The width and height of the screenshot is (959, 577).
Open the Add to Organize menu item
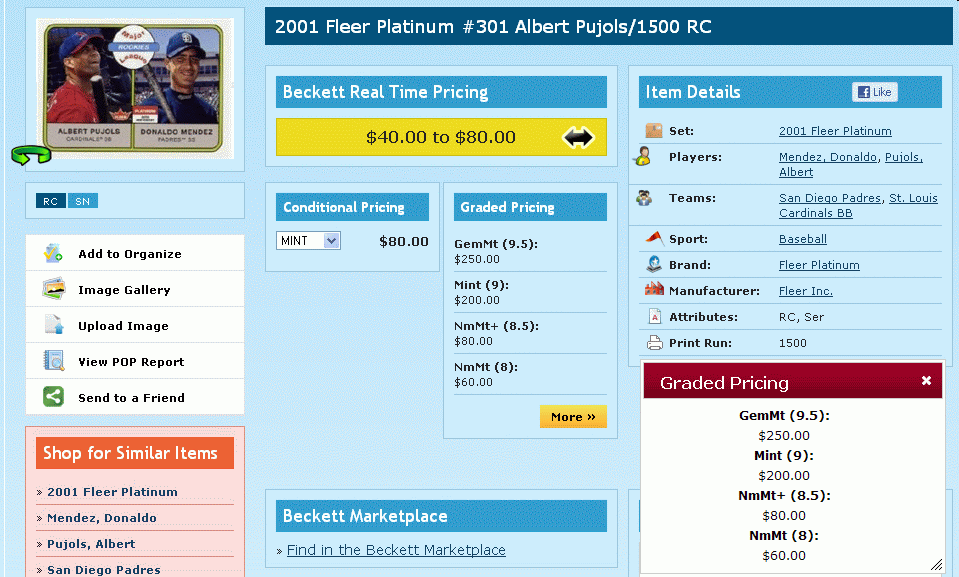[135, 253]
